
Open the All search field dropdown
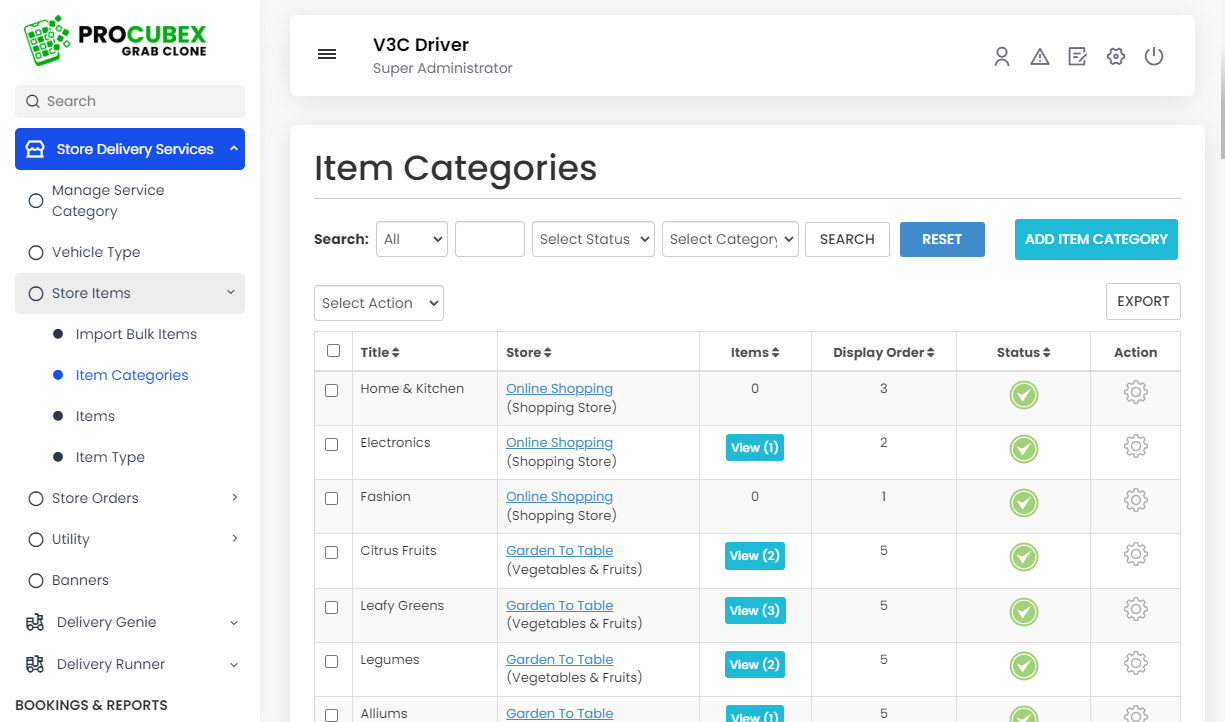tap(412, 239)
